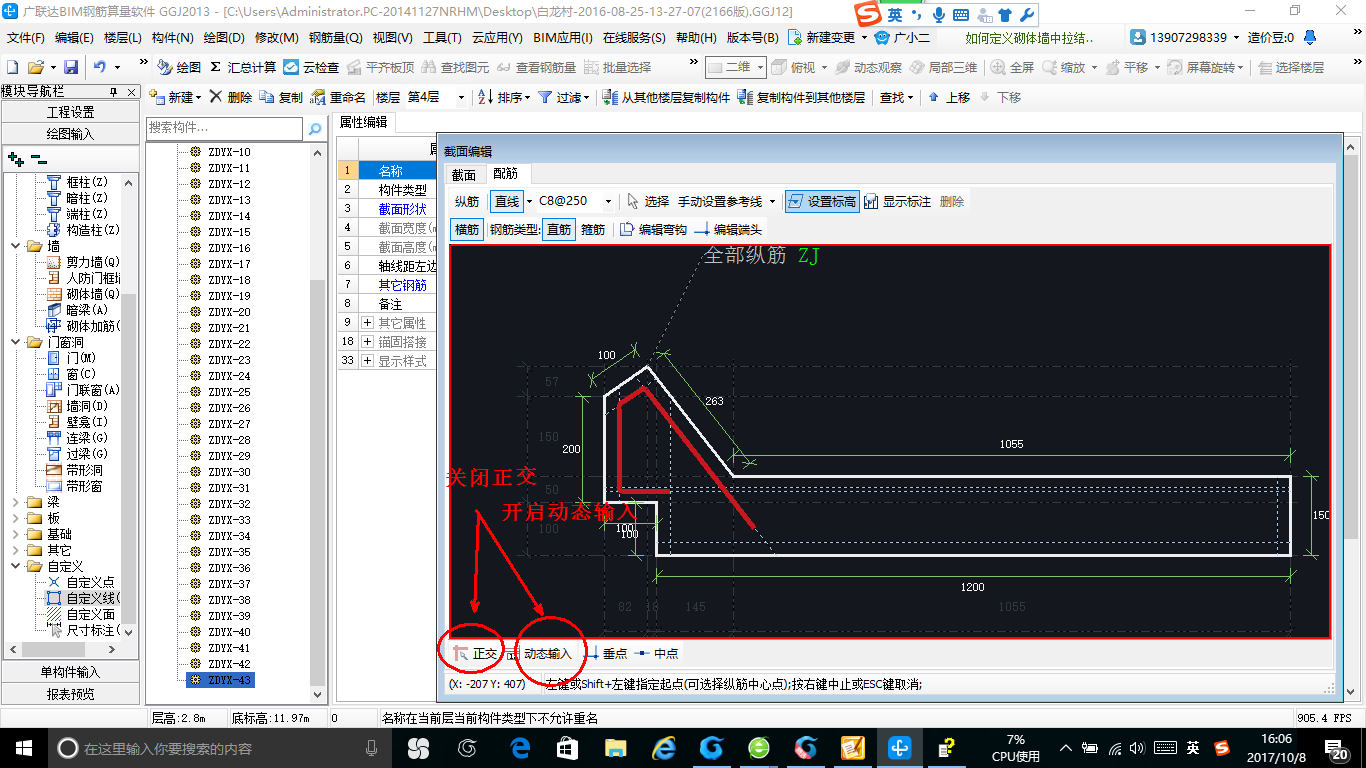
Task: Open 报表预览 navigation section
Action: click(70, 694)
